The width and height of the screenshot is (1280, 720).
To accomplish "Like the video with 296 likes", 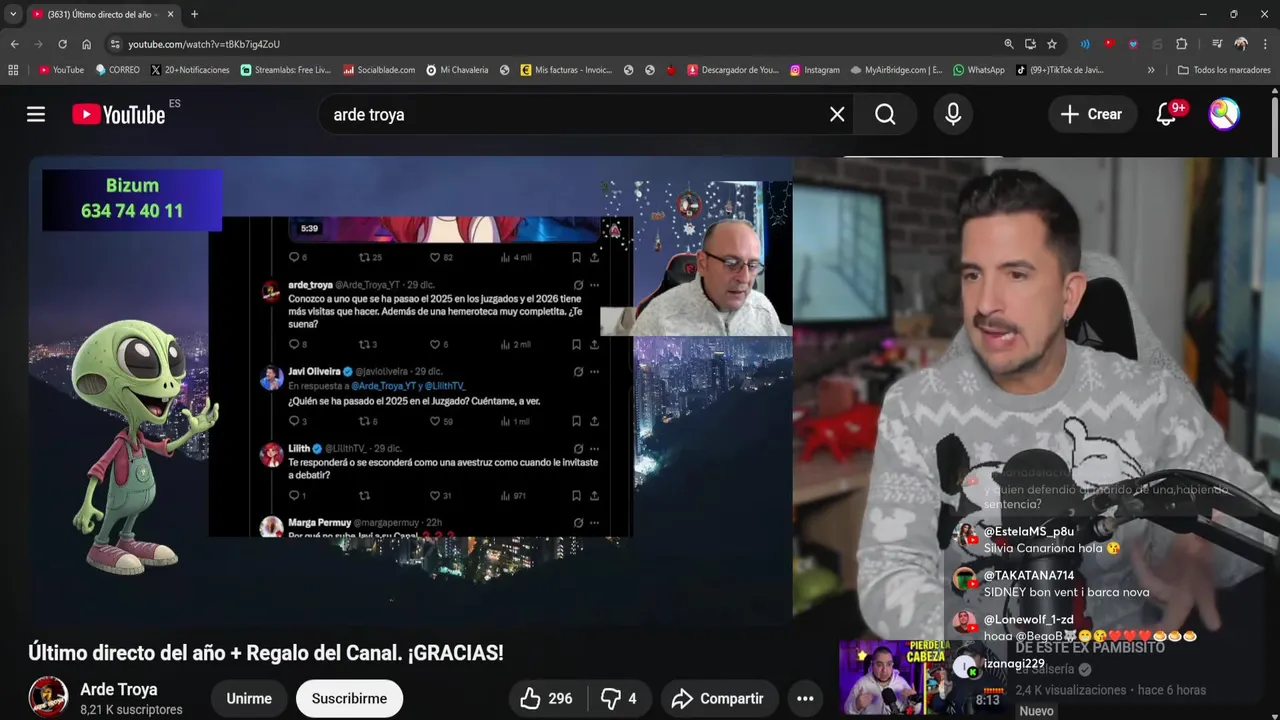I will 546,698.
